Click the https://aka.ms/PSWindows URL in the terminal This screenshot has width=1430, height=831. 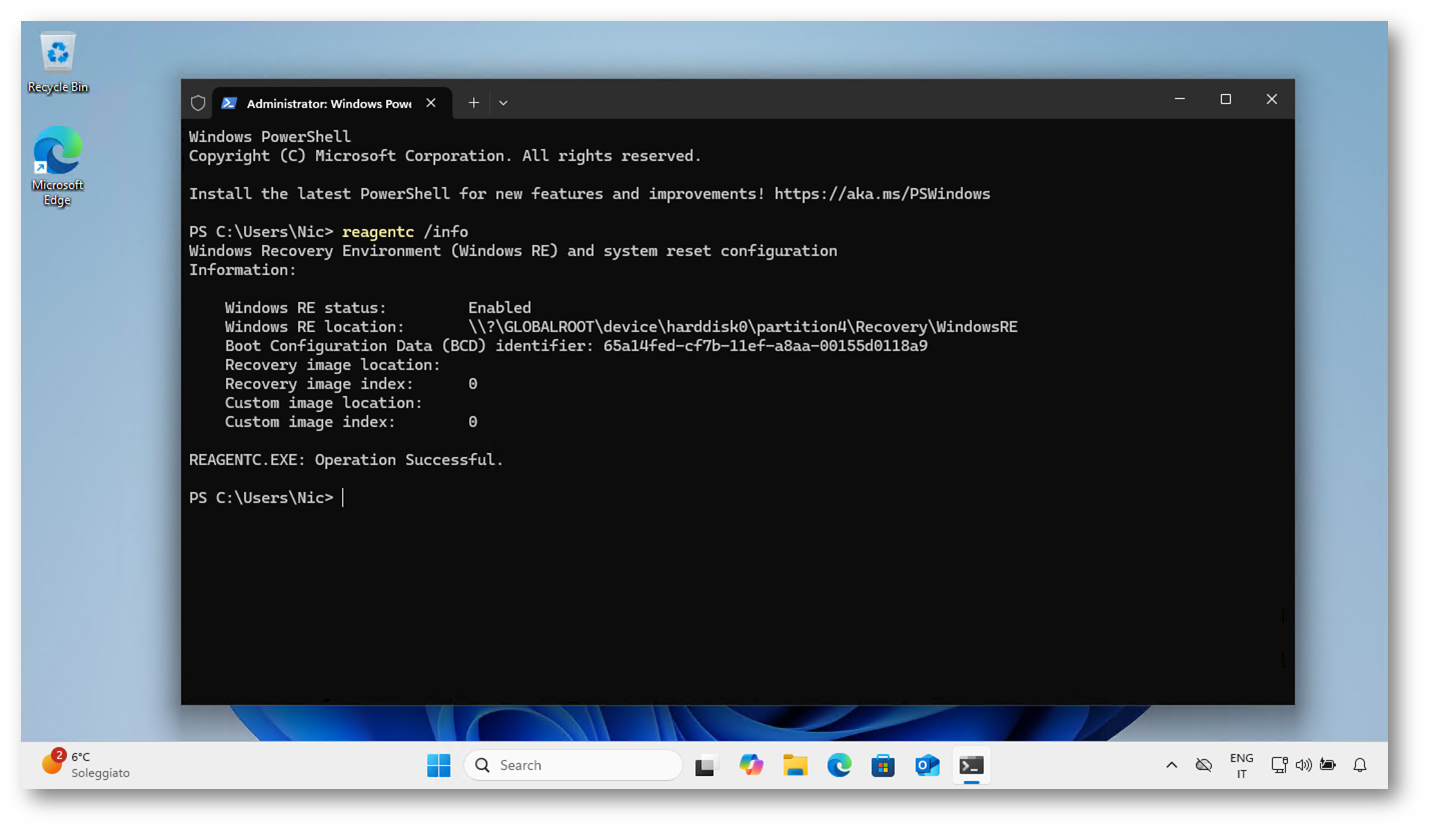pos(882,194)
